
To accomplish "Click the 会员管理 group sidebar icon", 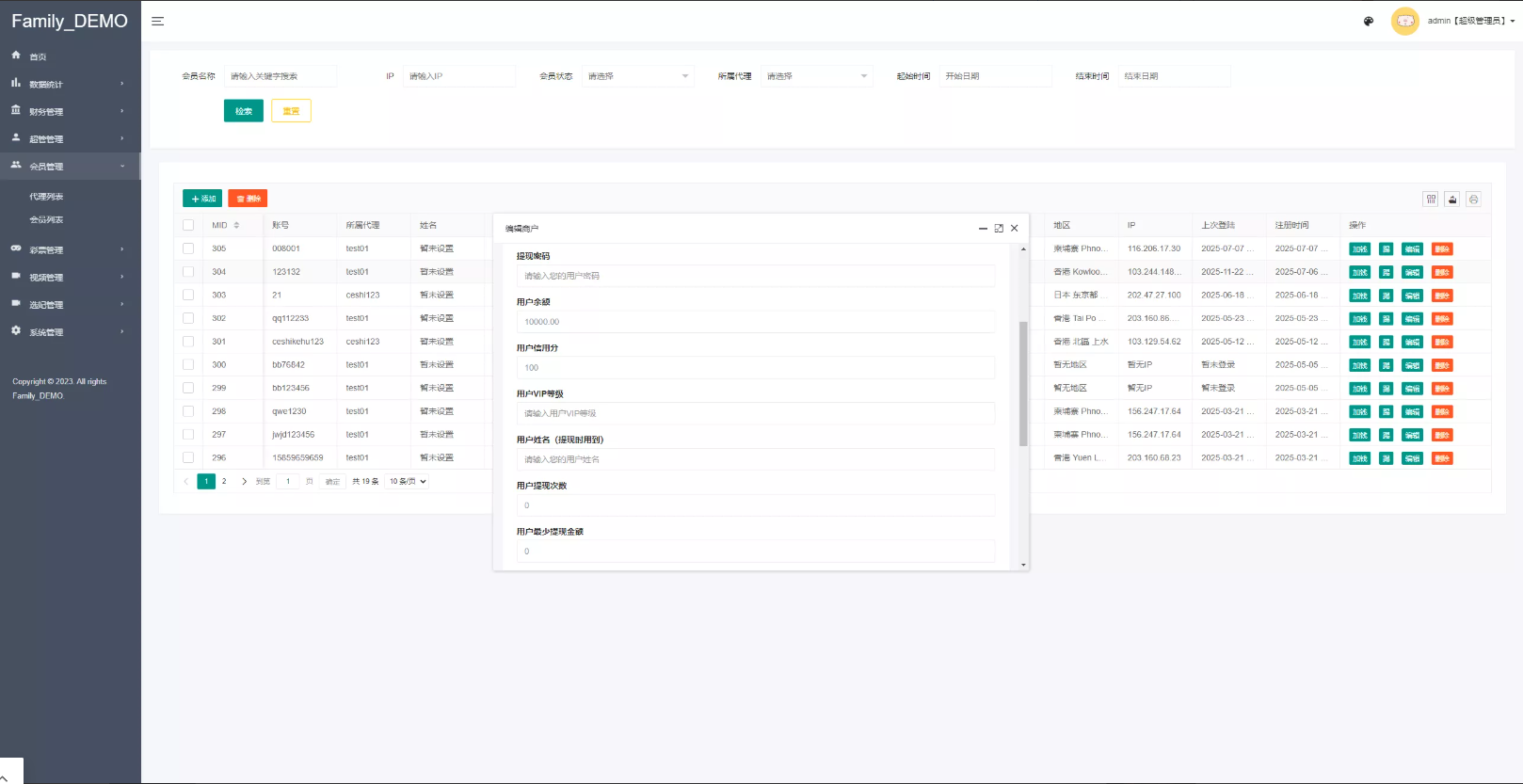I will coord(16,165).
